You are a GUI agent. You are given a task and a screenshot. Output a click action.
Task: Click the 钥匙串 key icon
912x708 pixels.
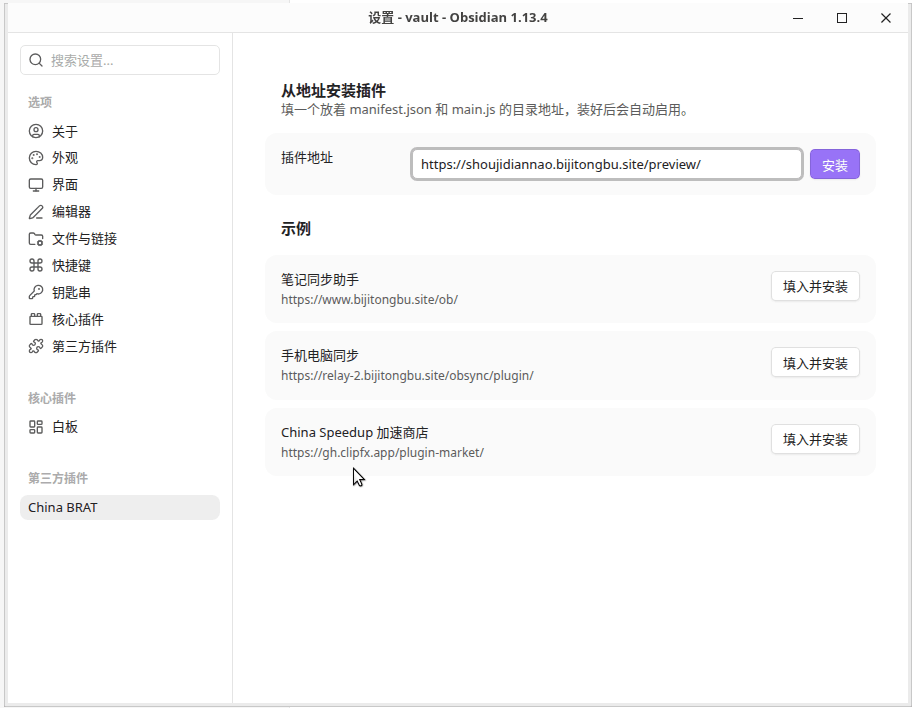(36, 292)
